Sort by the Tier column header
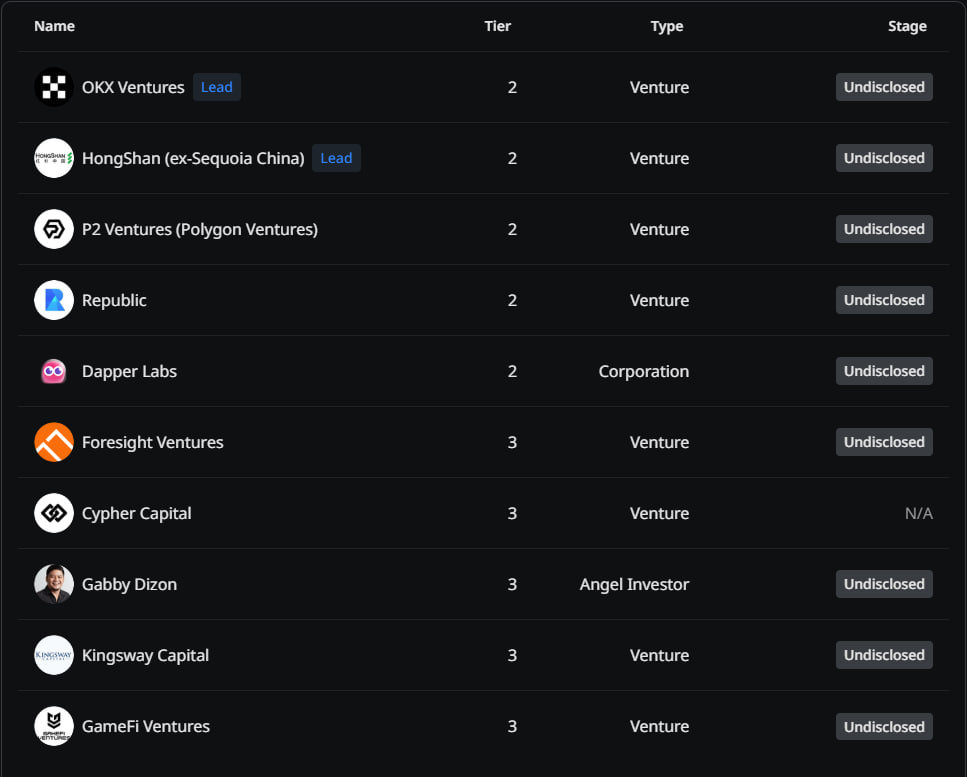 (497, 26)
